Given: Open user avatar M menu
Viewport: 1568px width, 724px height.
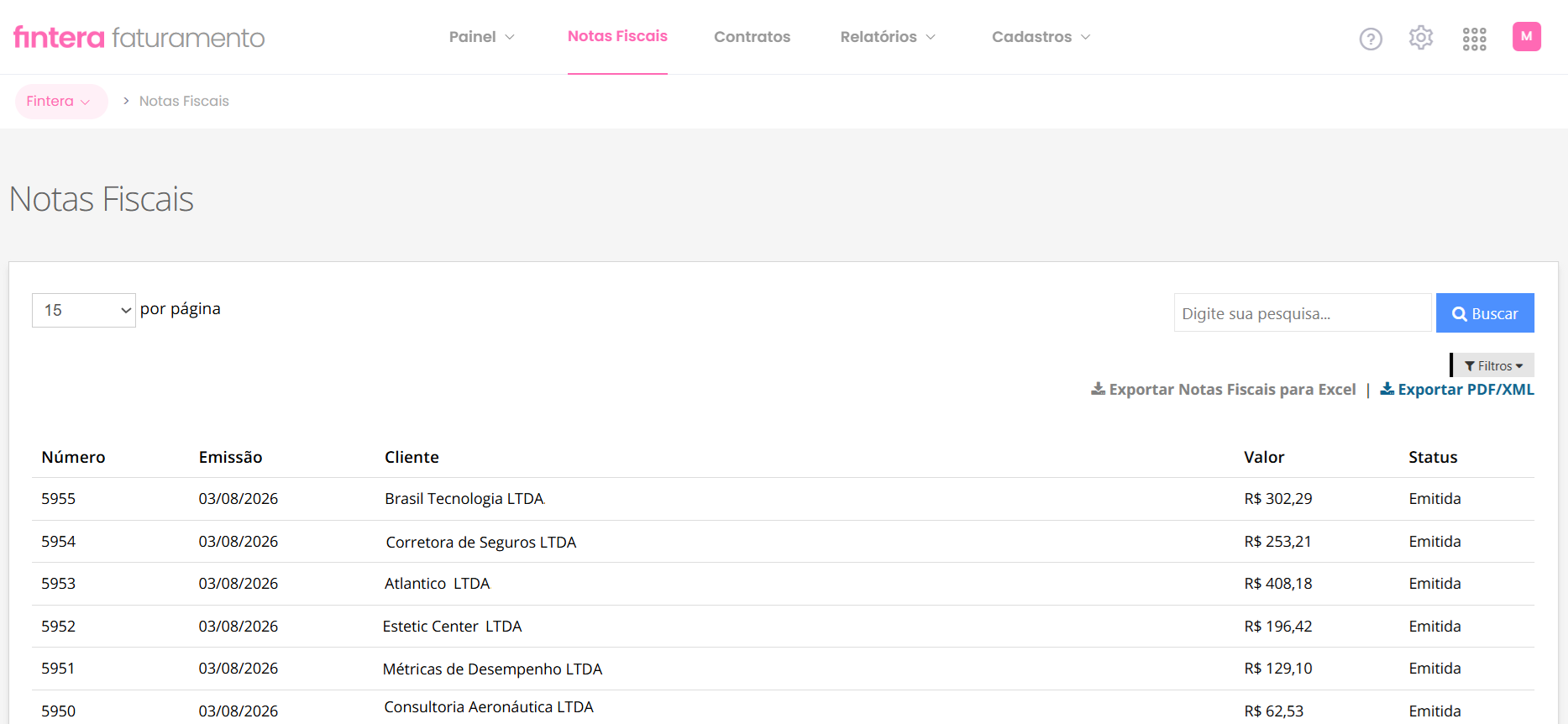Looking at the screenshot, I should 1527,36.
